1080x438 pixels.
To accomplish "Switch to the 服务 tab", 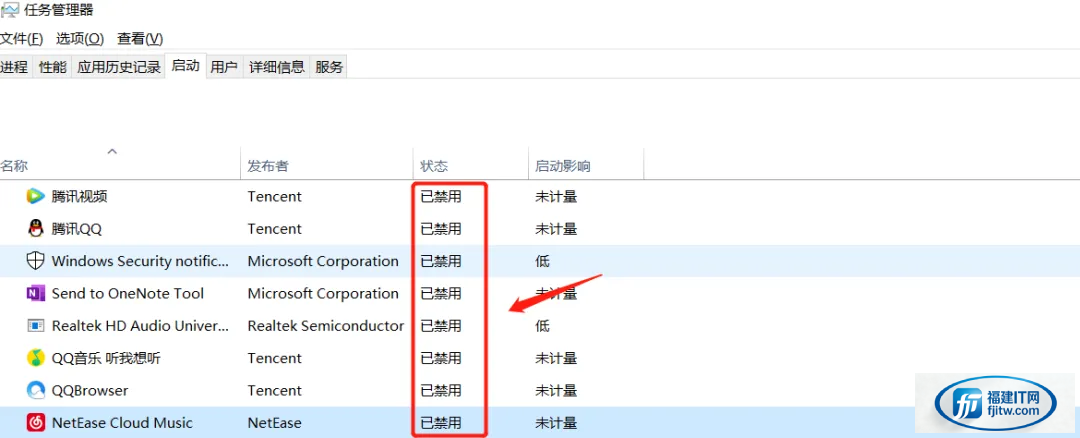I will pyautogui.click(x=329, y=67).
